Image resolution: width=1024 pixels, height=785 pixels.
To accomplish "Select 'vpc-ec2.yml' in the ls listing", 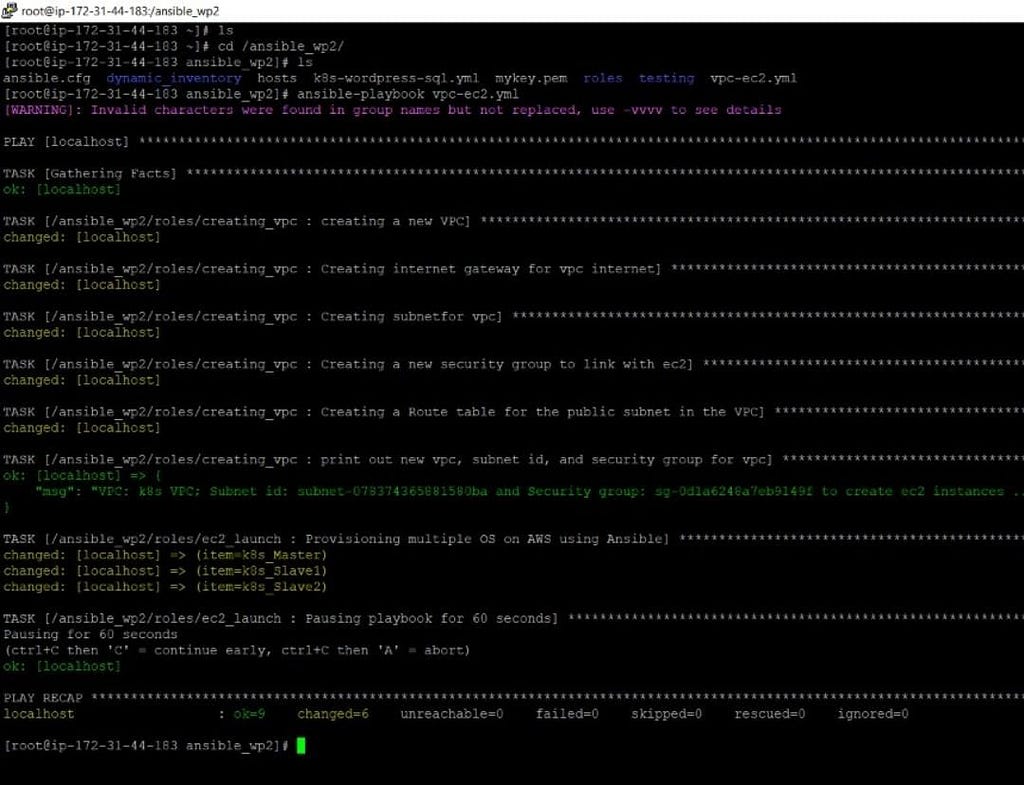I will (753, 78).
